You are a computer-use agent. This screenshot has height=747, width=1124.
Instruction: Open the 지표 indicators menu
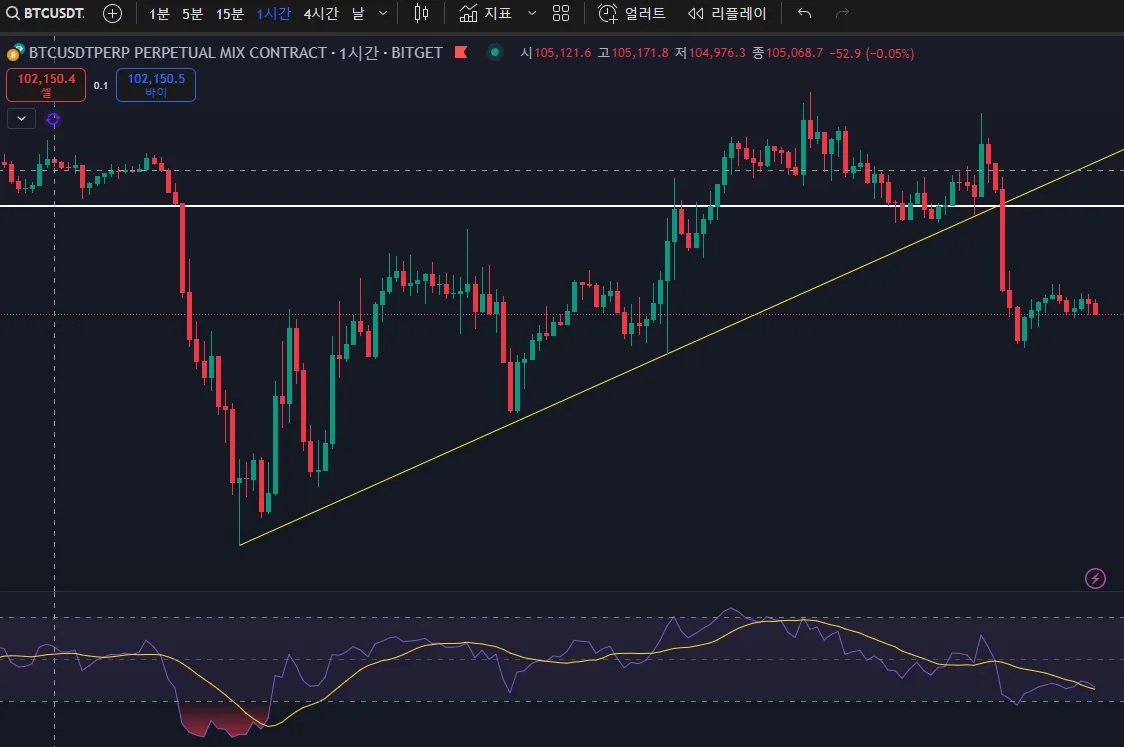click(x=485, y=13)
